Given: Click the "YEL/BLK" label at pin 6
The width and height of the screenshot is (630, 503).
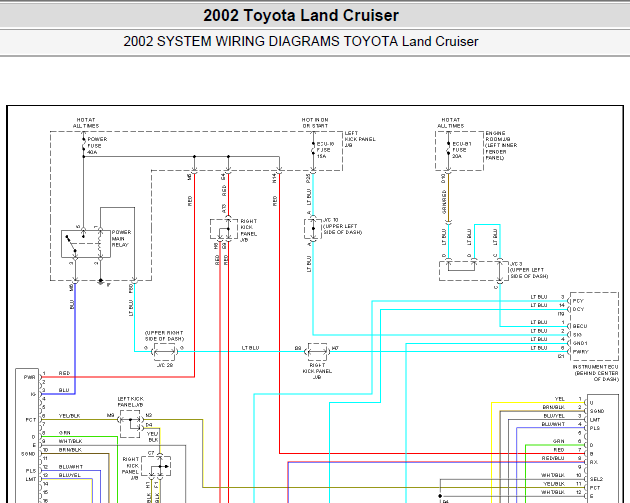Looking at the screenshot, I should 70,416.
